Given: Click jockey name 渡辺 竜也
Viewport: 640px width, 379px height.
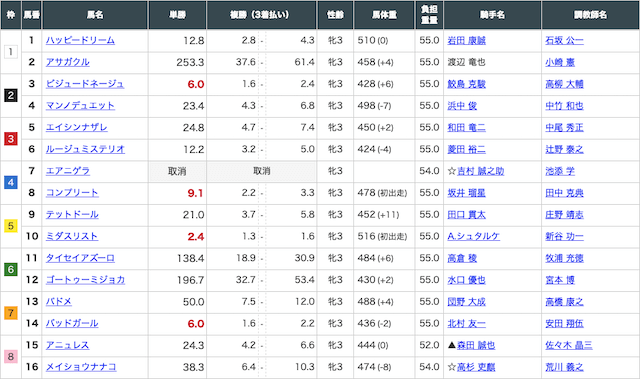Looking at the screenshot, I should point(467,62).
